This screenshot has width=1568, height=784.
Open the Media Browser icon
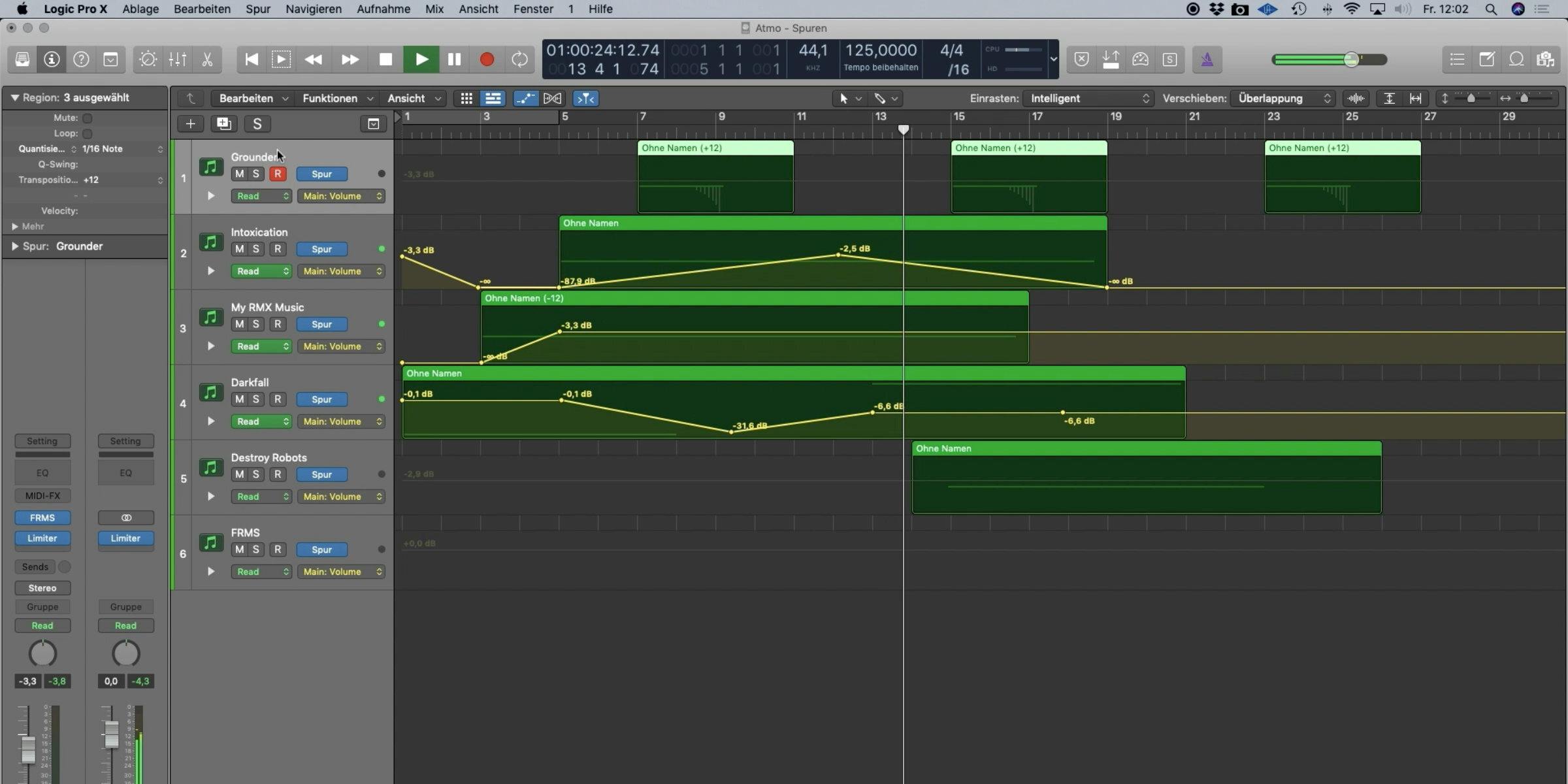1546,59
